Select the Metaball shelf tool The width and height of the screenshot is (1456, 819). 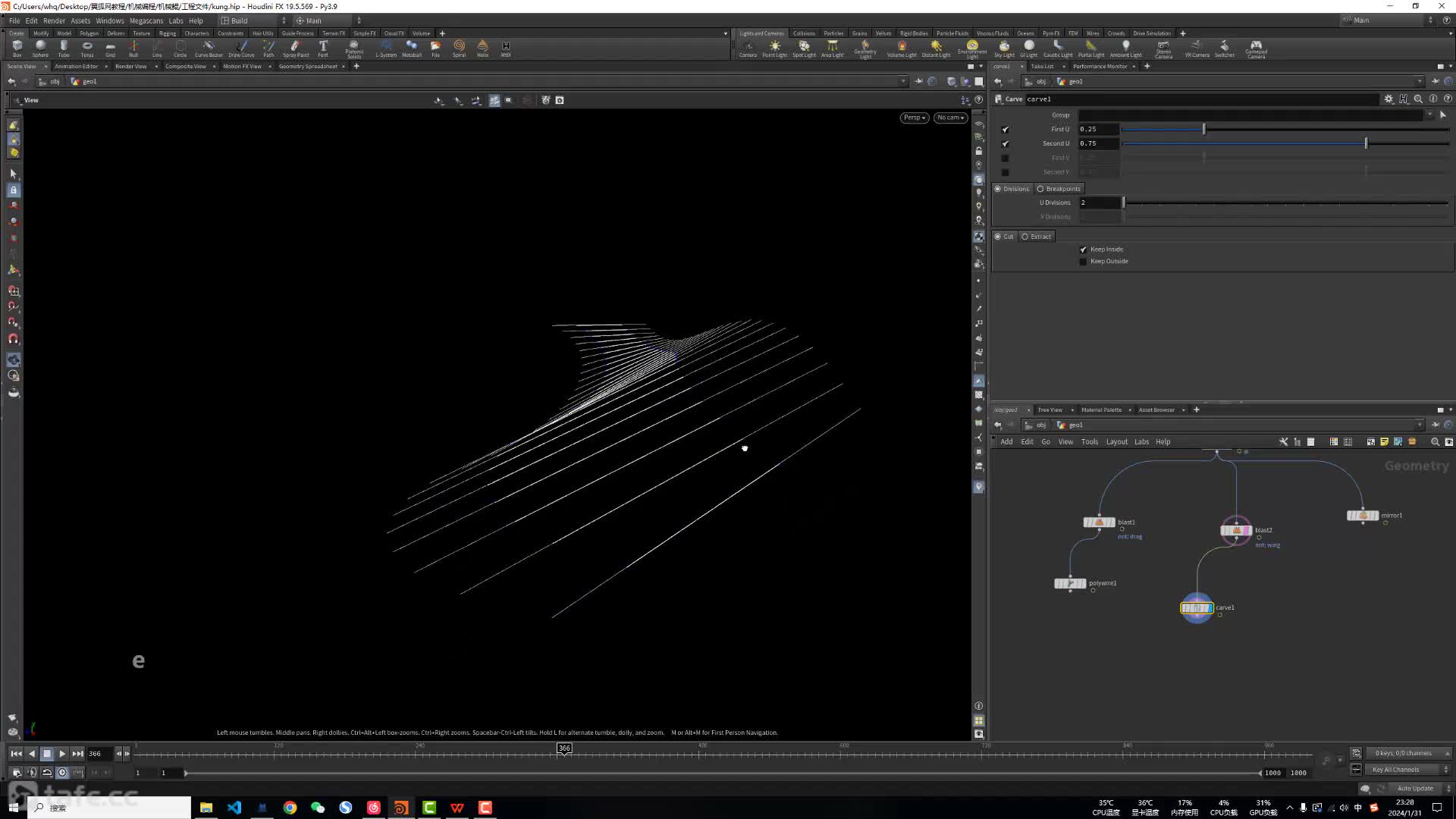pos(412,49)
